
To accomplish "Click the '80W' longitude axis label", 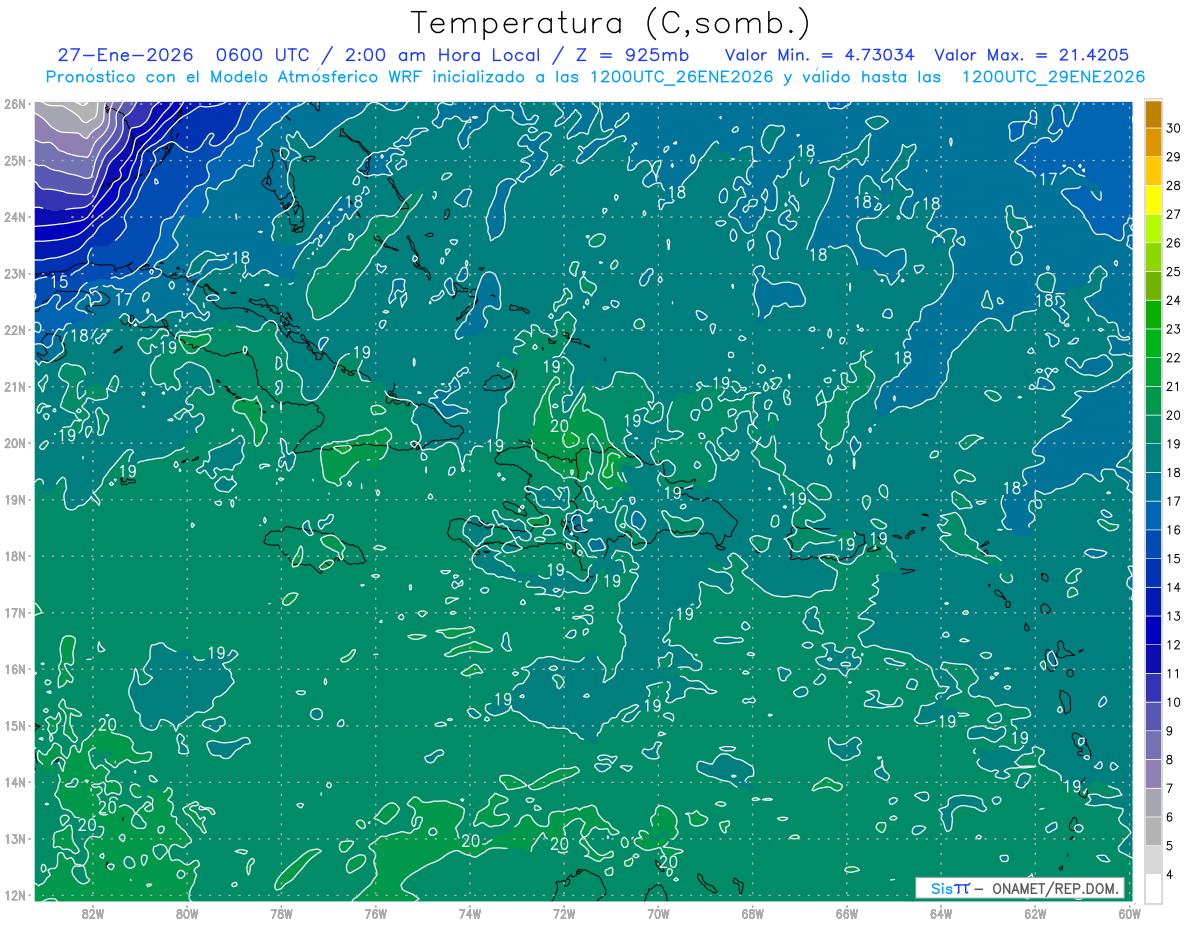I will point(187,915).
